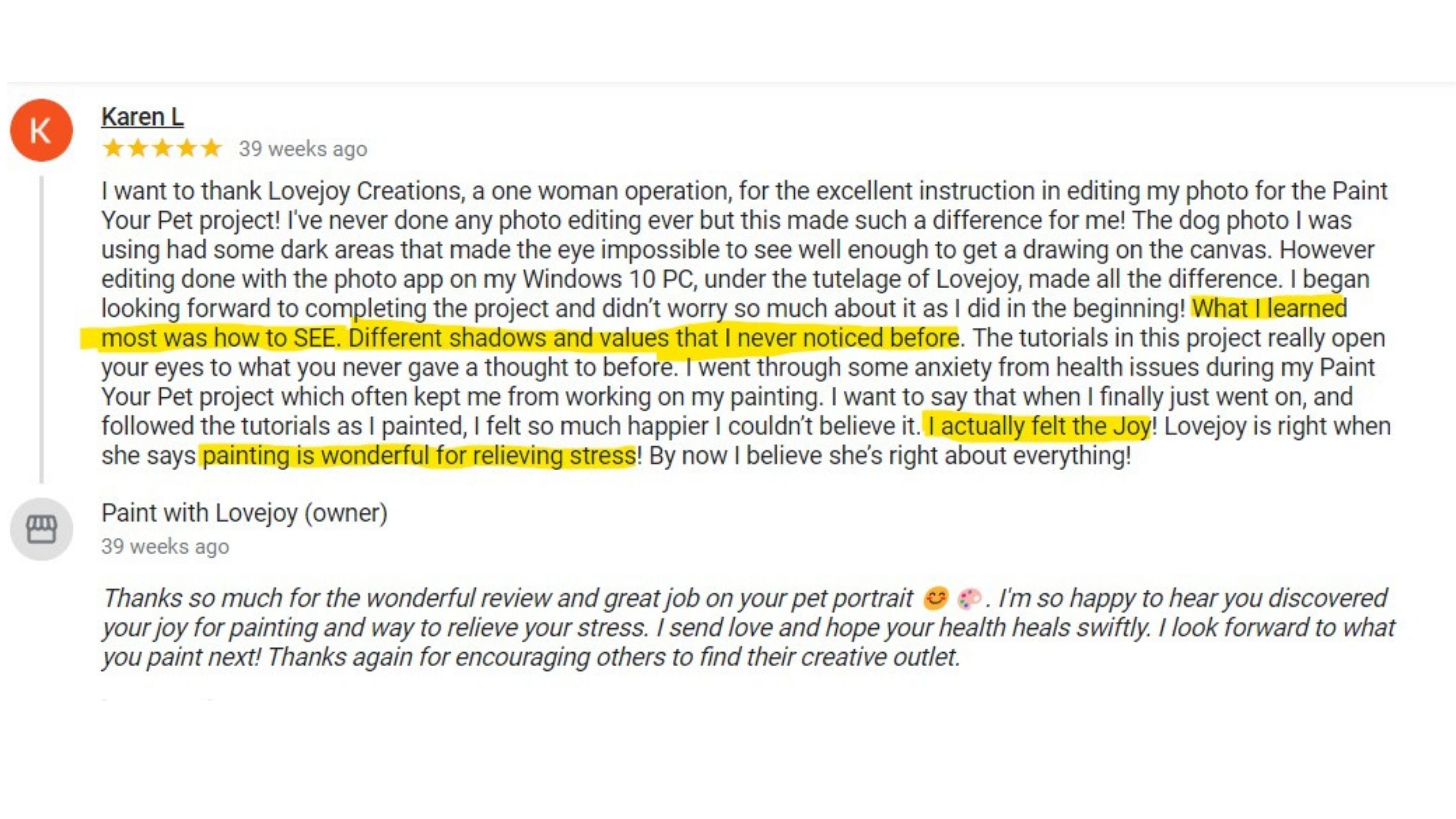Click the second gold rating star
This screenshot has height=819, width=1456.
tap(138, 148)
